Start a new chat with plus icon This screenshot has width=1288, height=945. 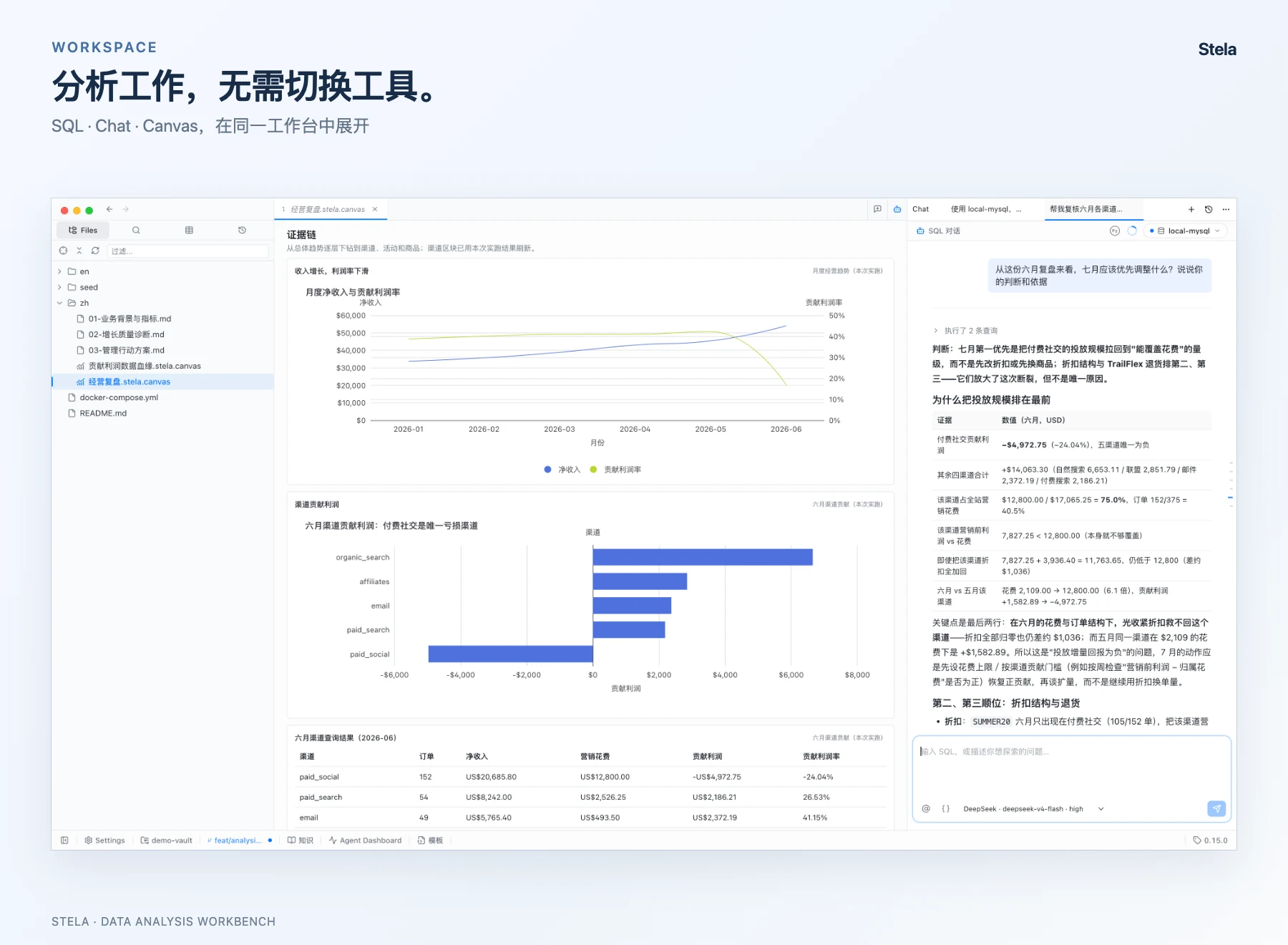pyautogui.click(x=1191, y=209)
